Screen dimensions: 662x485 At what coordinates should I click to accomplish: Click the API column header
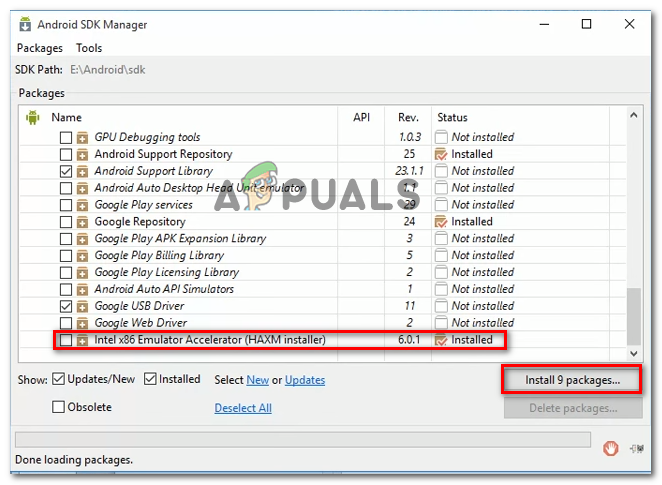pyautogui.click(x=361, y=117)
